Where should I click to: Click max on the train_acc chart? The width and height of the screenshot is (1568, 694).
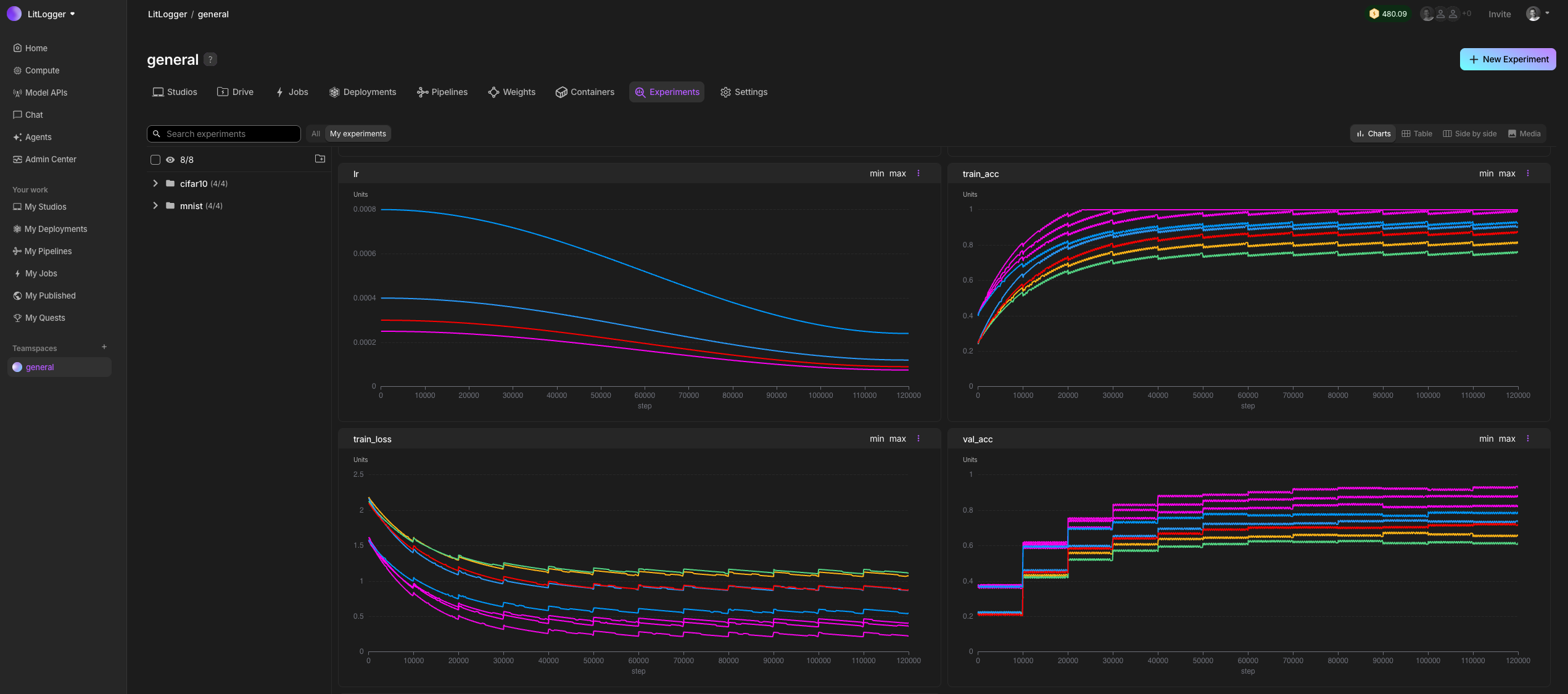1507,173
